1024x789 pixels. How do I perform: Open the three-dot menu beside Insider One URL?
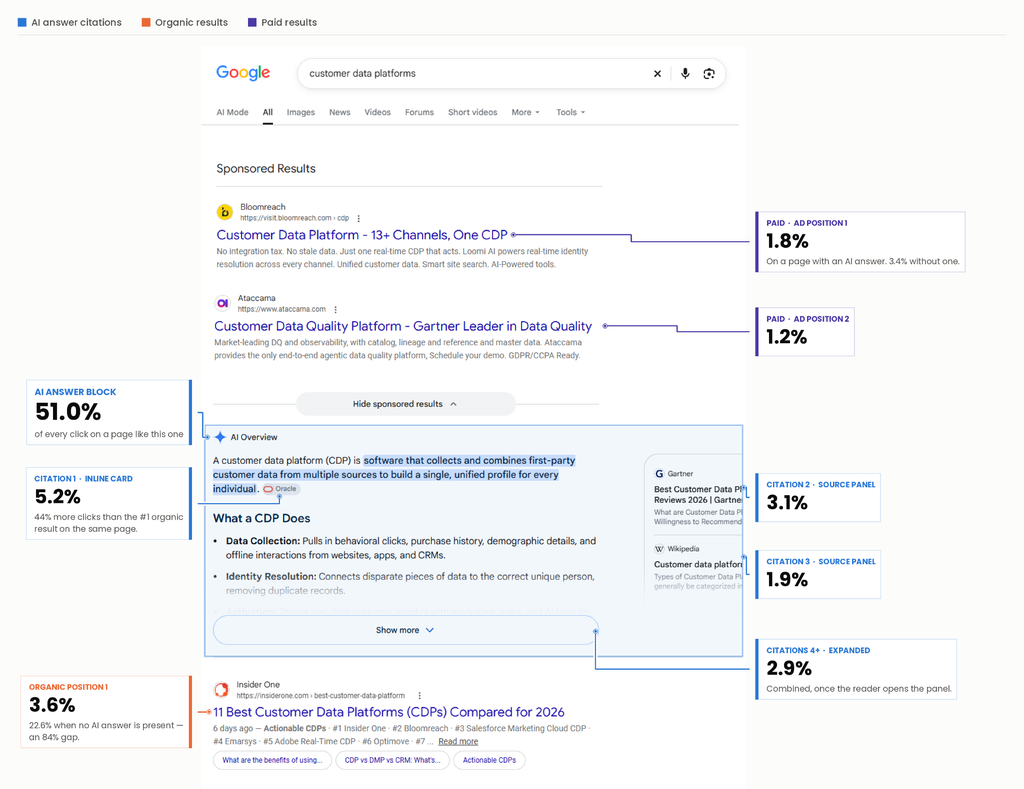(419, 696)
